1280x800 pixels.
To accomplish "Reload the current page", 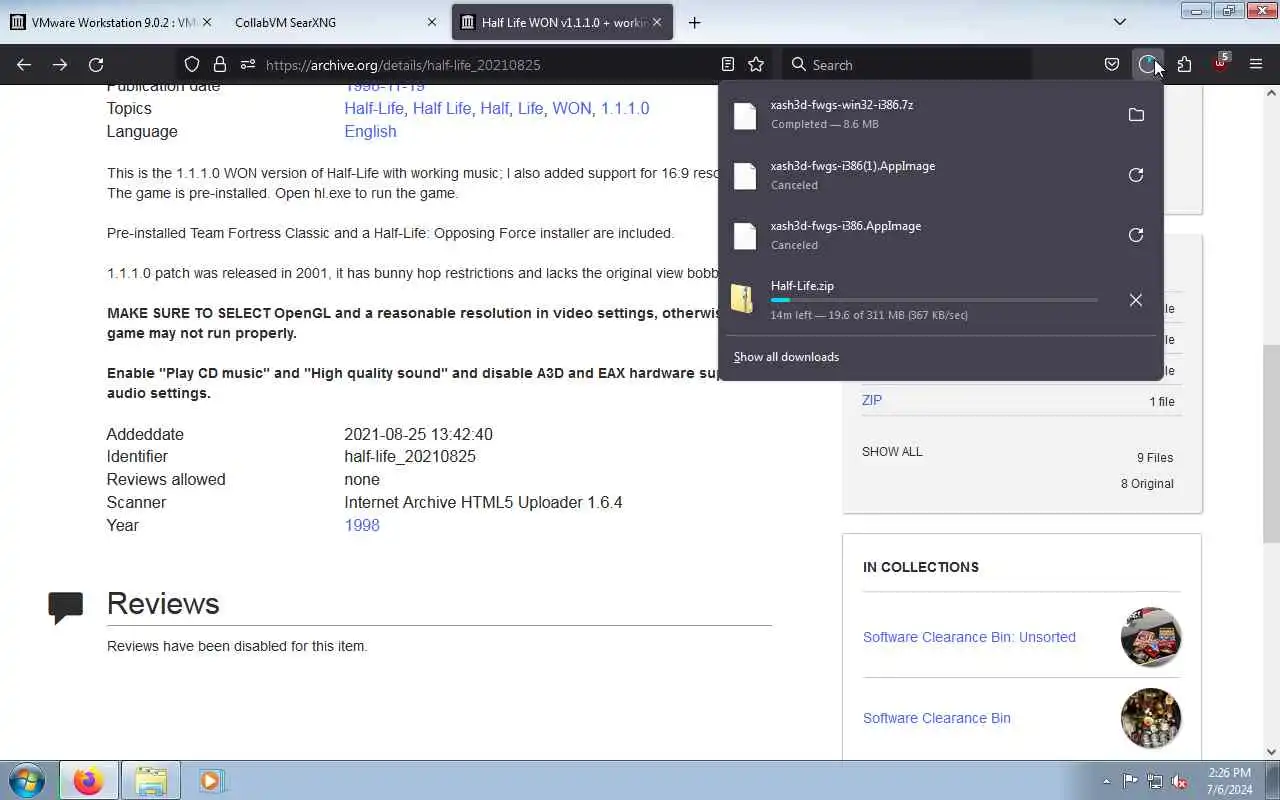I will (x=96, y=65).
